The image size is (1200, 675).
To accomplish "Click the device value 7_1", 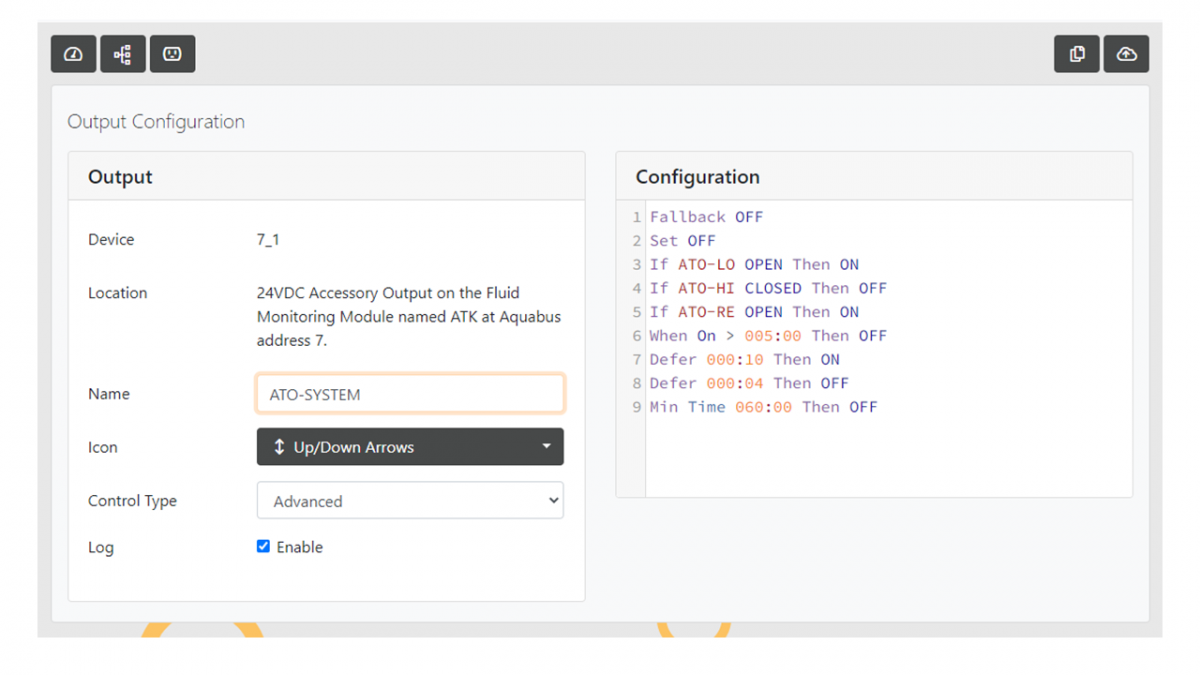I will tap(268, 240).
